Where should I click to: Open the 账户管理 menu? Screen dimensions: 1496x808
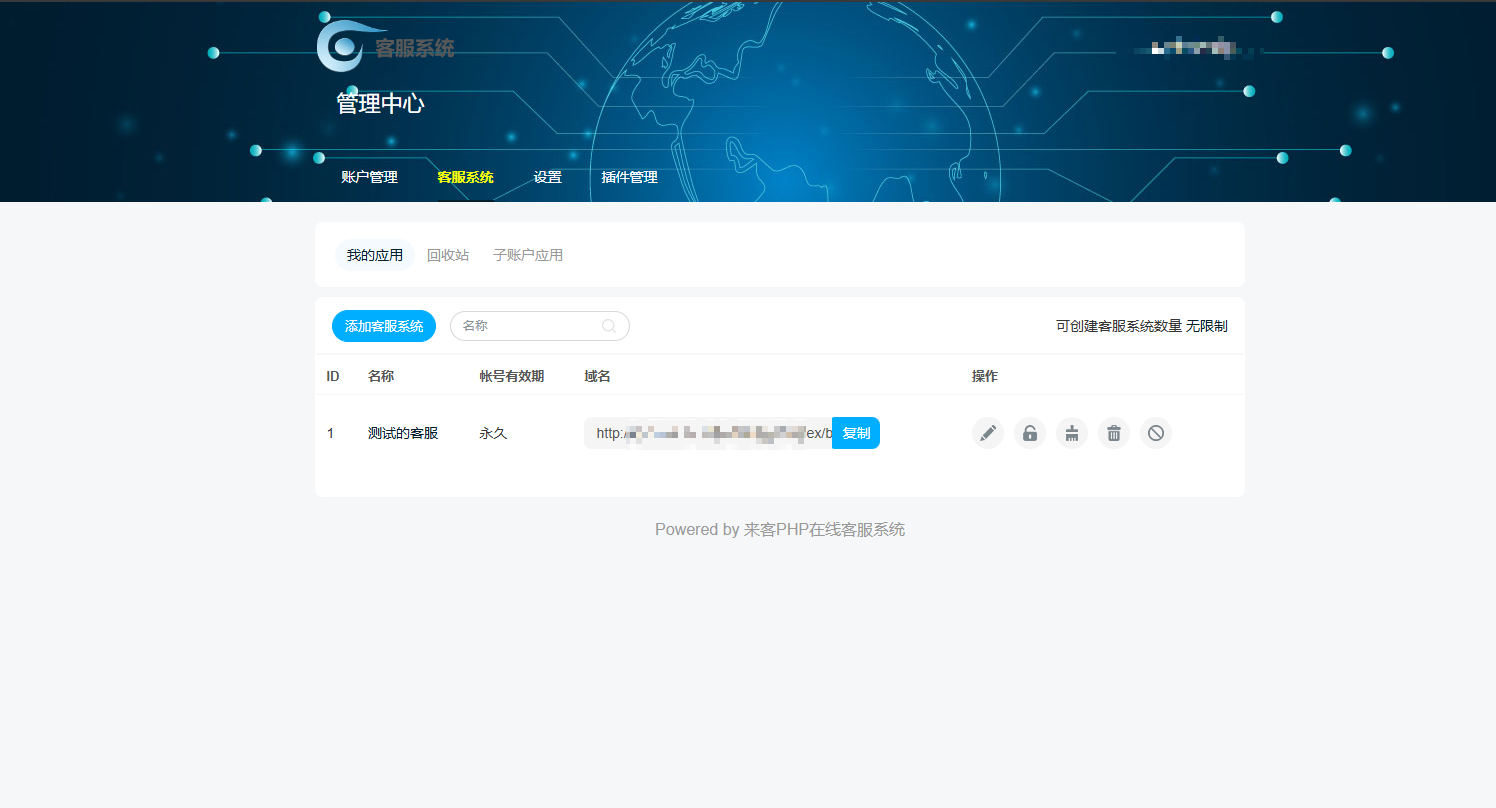(369, 177)
